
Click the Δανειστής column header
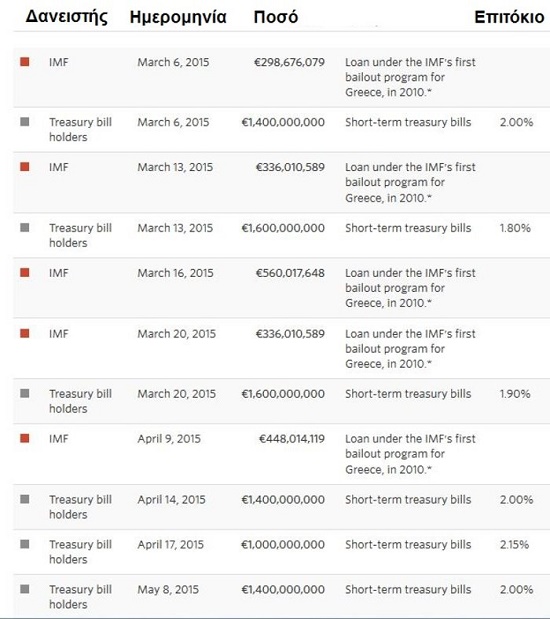66,17
